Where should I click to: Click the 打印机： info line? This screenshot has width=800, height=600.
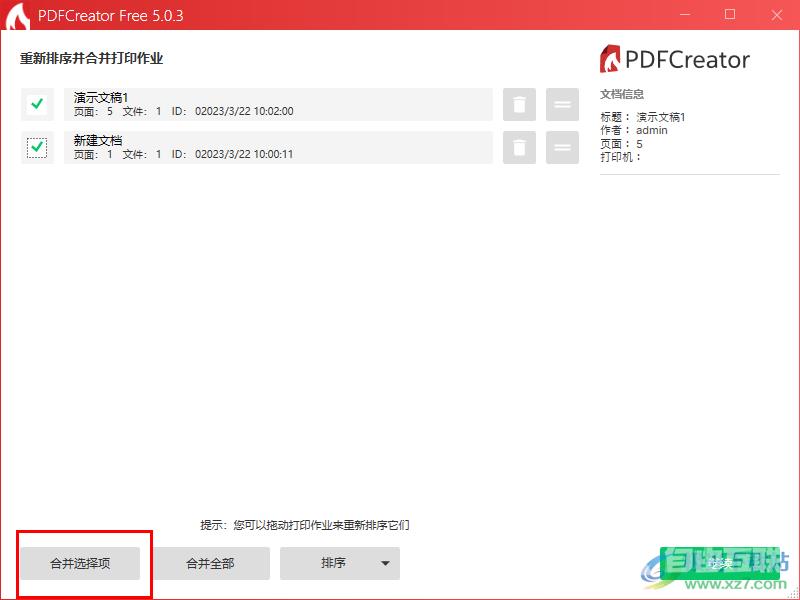(620, 157)
